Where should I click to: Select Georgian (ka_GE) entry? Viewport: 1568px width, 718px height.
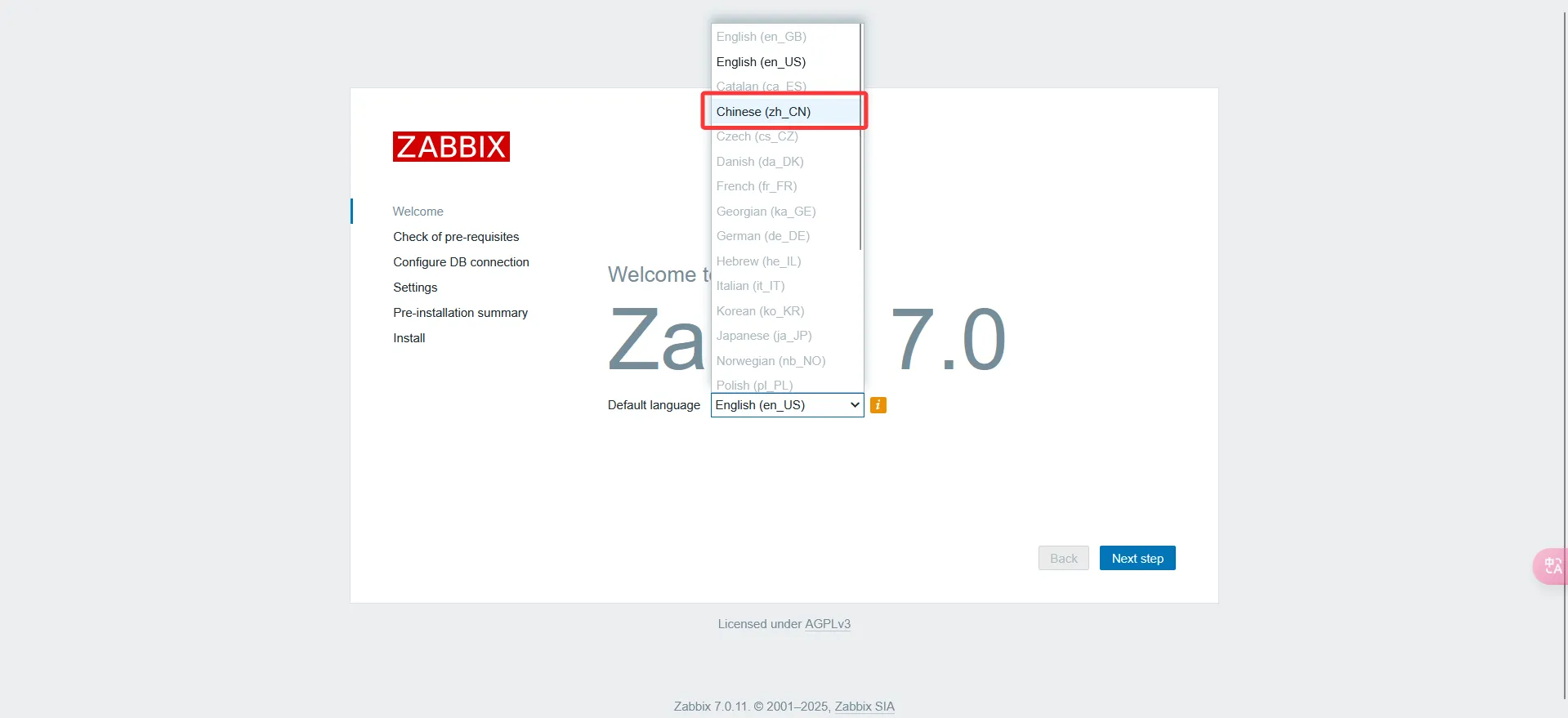pos(785,212)
